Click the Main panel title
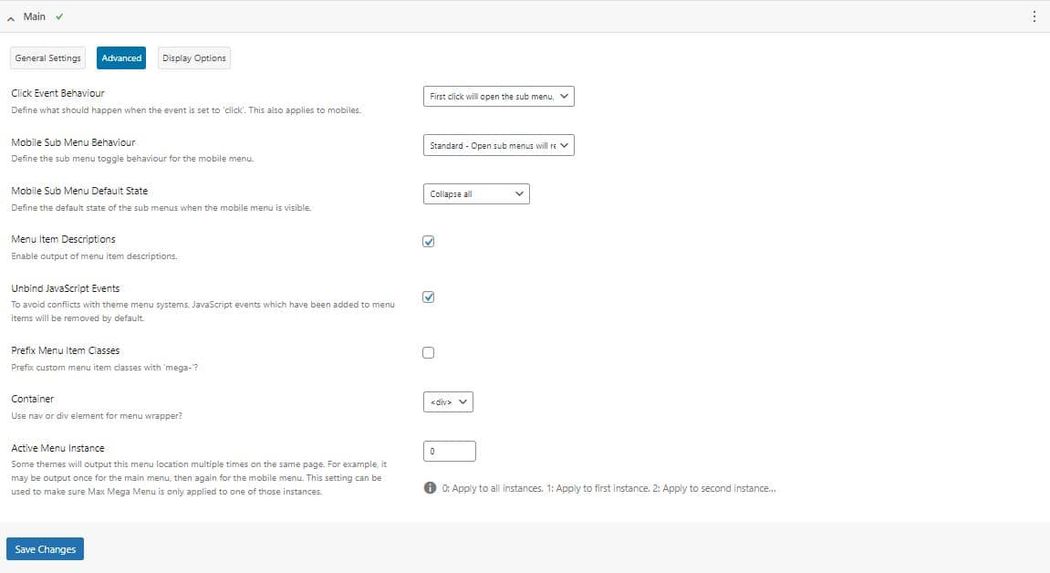The image size is (1050, 573). (34, 17)
